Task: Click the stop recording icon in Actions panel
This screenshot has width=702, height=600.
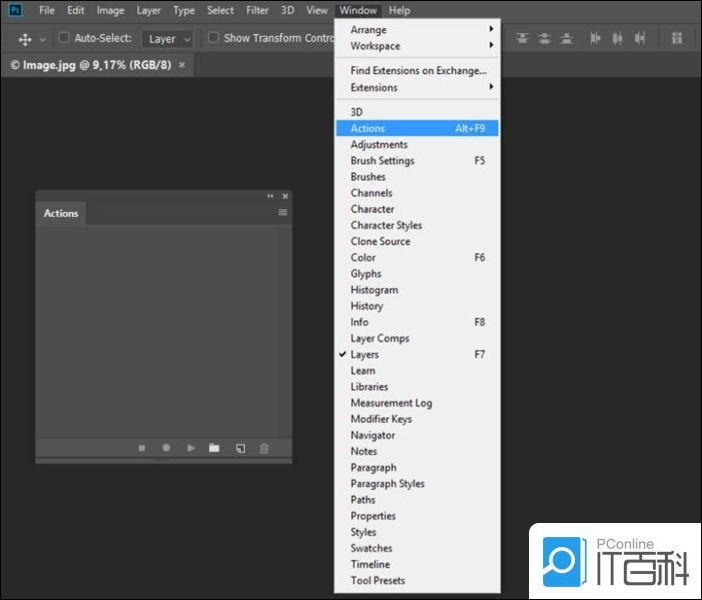Action: [142, 448]
